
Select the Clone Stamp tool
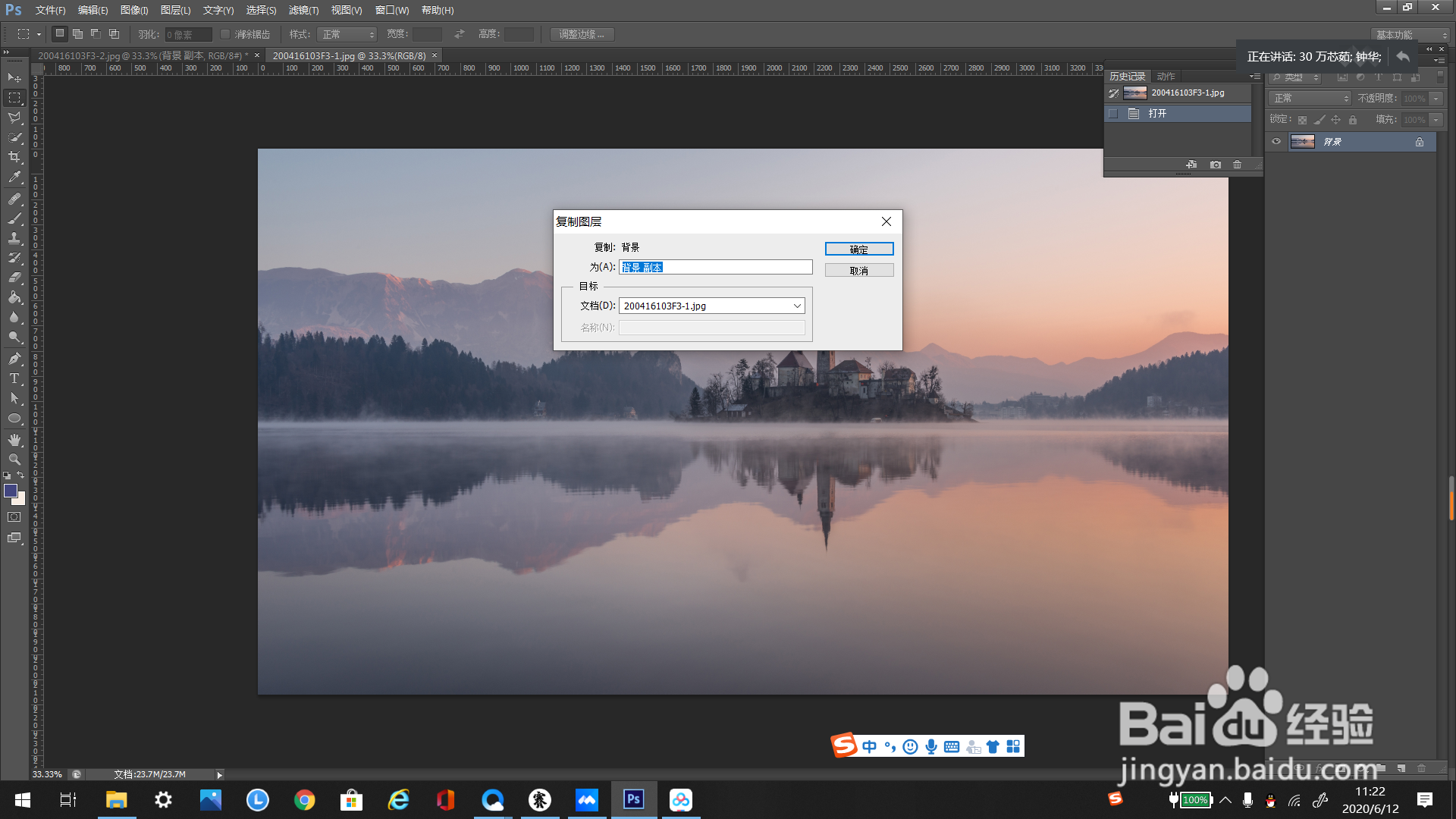click(x=14, y=238)
